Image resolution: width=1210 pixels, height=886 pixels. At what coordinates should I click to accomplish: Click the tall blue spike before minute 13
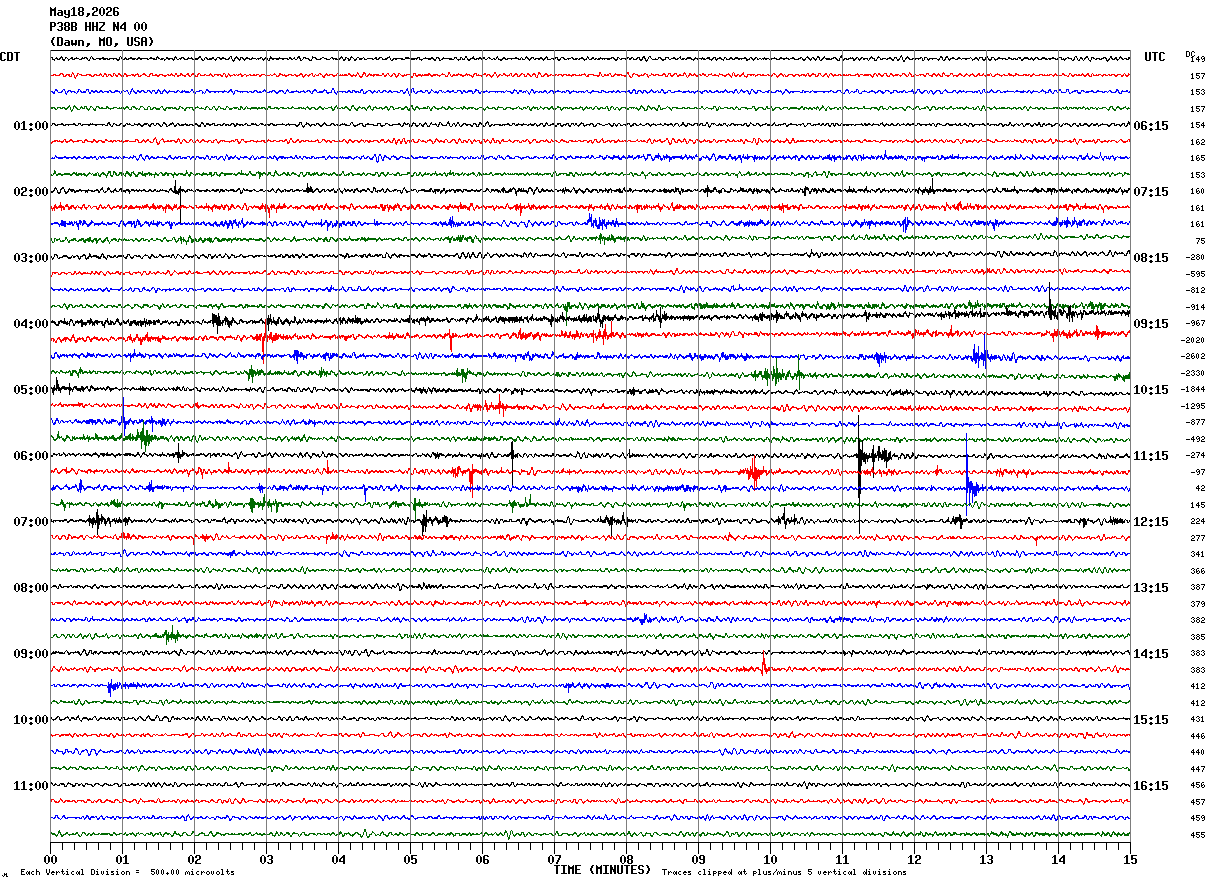pyautogui.click(x=967, y=472)
